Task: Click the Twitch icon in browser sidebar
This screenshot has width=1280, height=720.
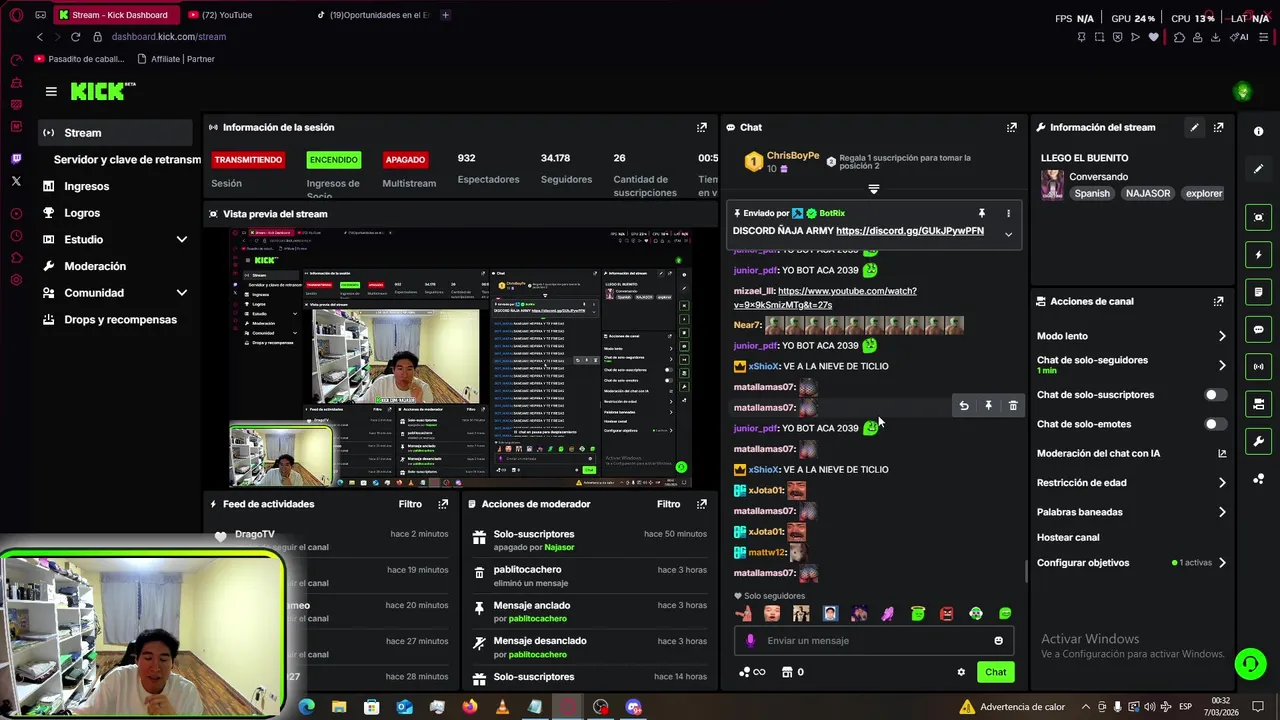Action: (16, 159)
